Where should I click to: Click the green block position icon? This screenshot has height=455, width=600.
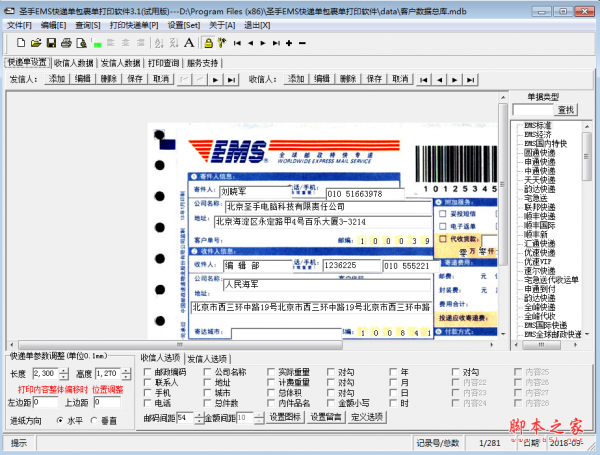point(96,43)
